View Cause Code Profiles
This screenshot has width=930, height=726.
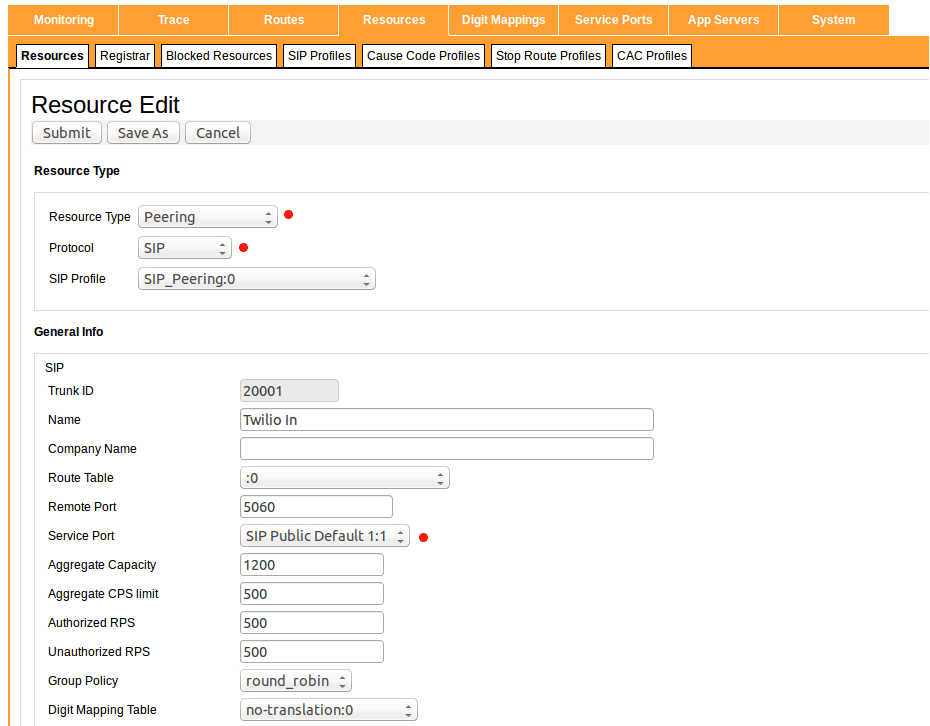[423, 56]
